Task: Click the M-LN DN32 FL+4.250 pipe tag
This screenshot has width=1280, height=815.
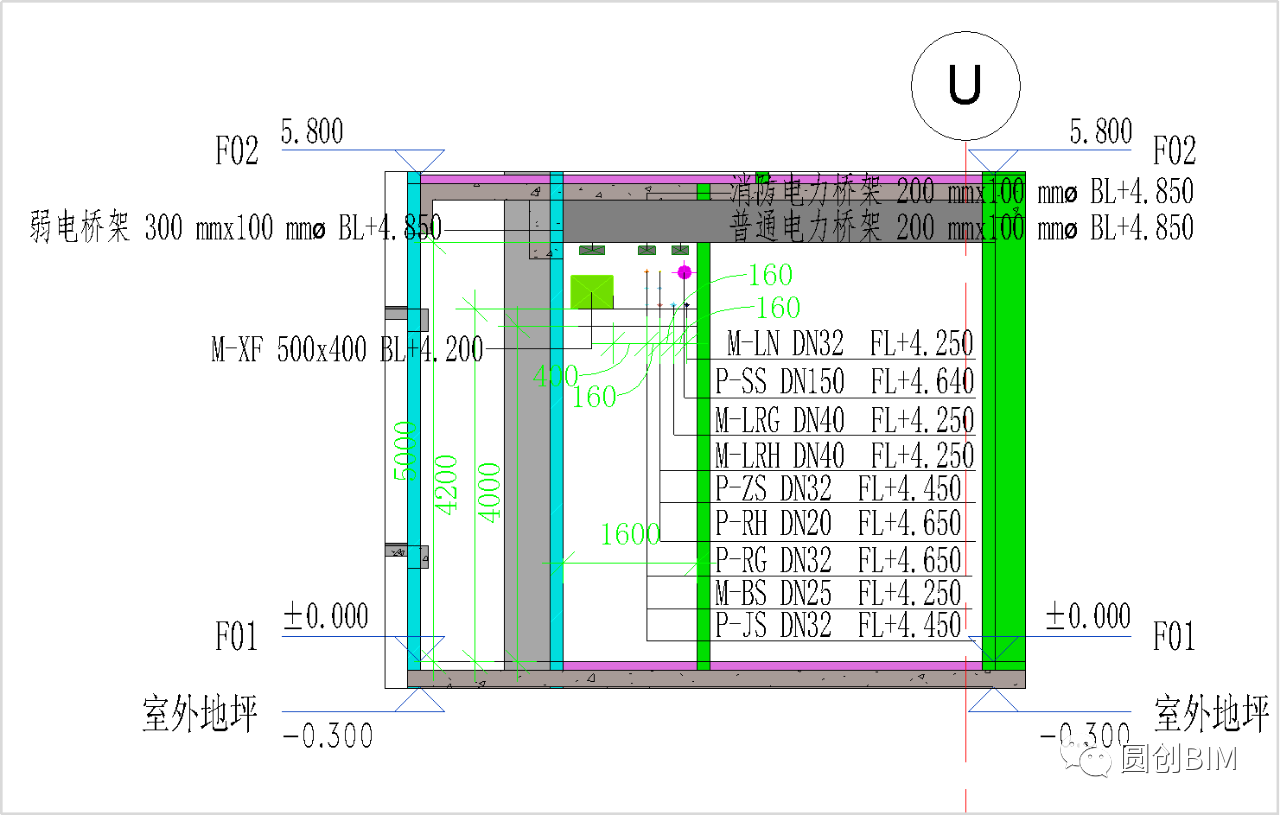Action: [x=850, y=344]
